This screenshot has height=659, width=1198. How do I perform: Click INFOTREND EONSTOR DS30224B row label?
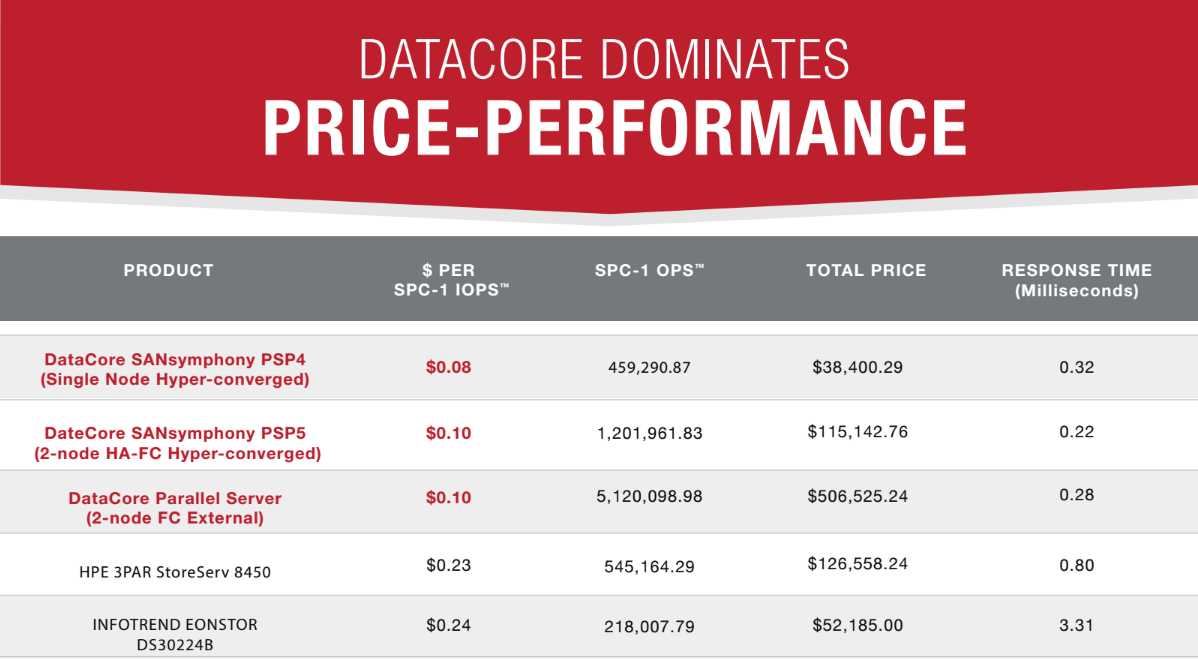pos(175,635)
